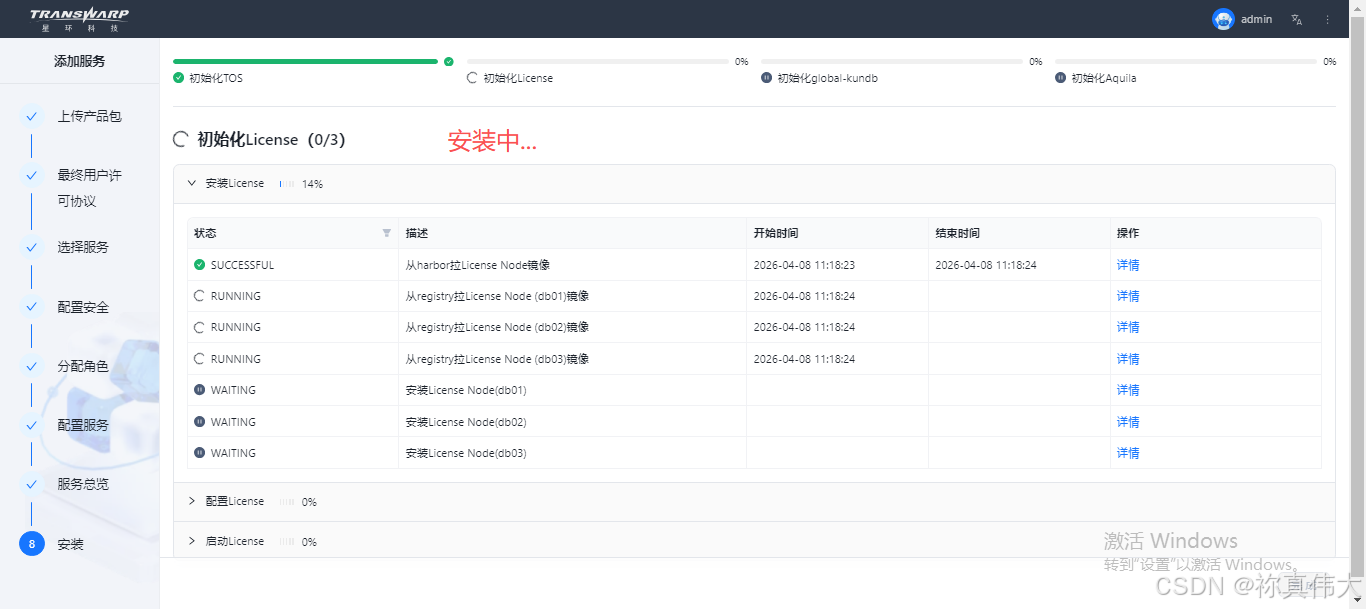
Task: Click the RUNNING spinner for db01 image pull
Action: [x=200, y=296]
